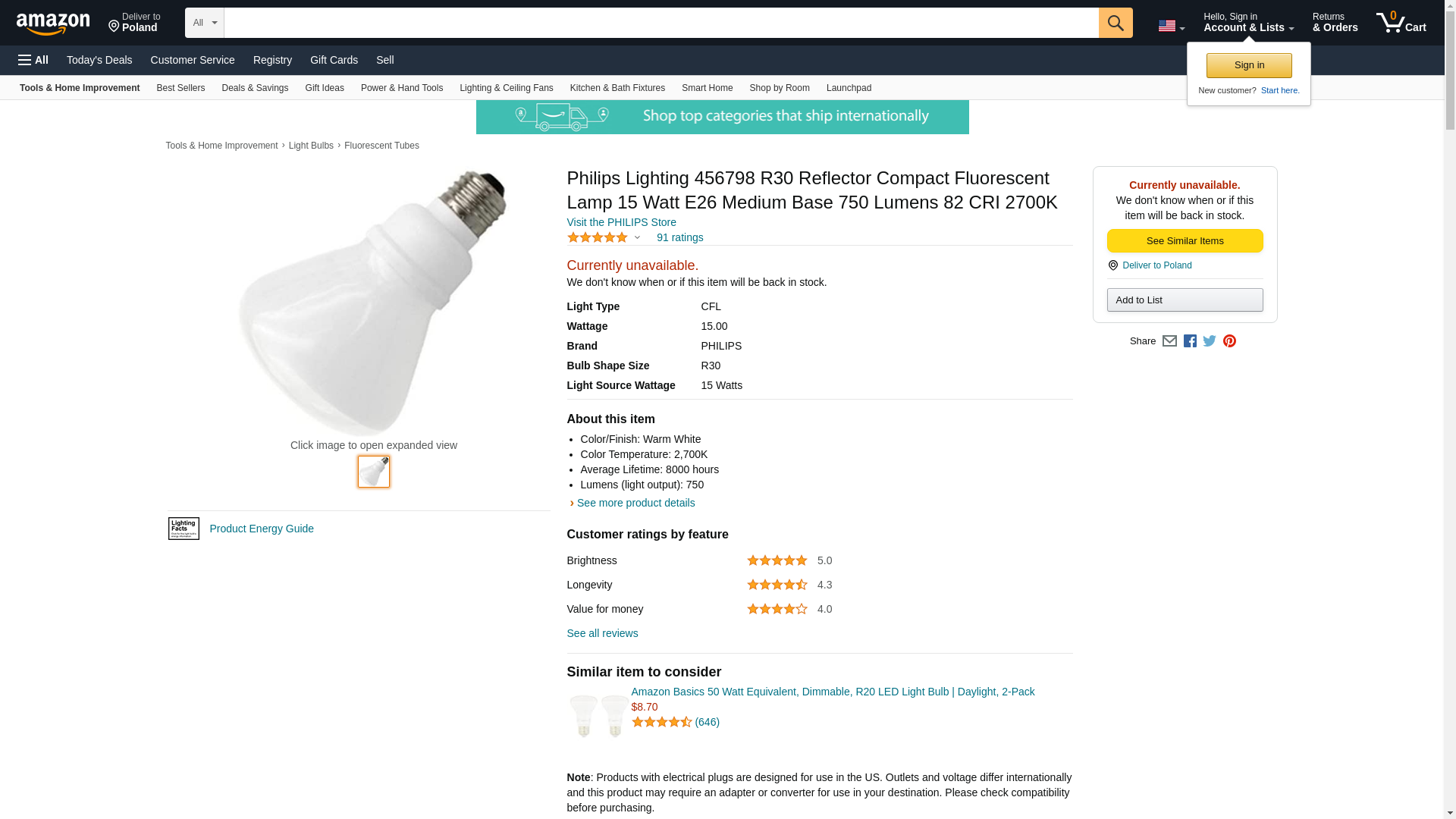Expand the search category All dropdown
The image size is (1456, 819).
click(x=204, y=23)
